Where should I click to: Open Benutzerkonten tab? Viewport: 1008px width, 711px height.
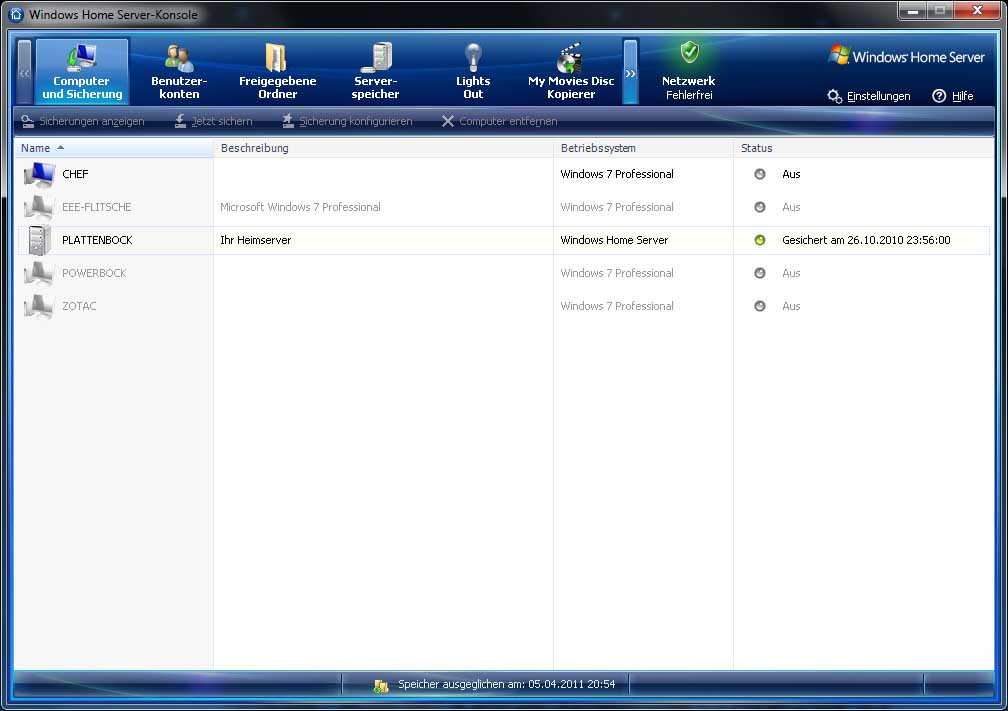click(179, 71)
